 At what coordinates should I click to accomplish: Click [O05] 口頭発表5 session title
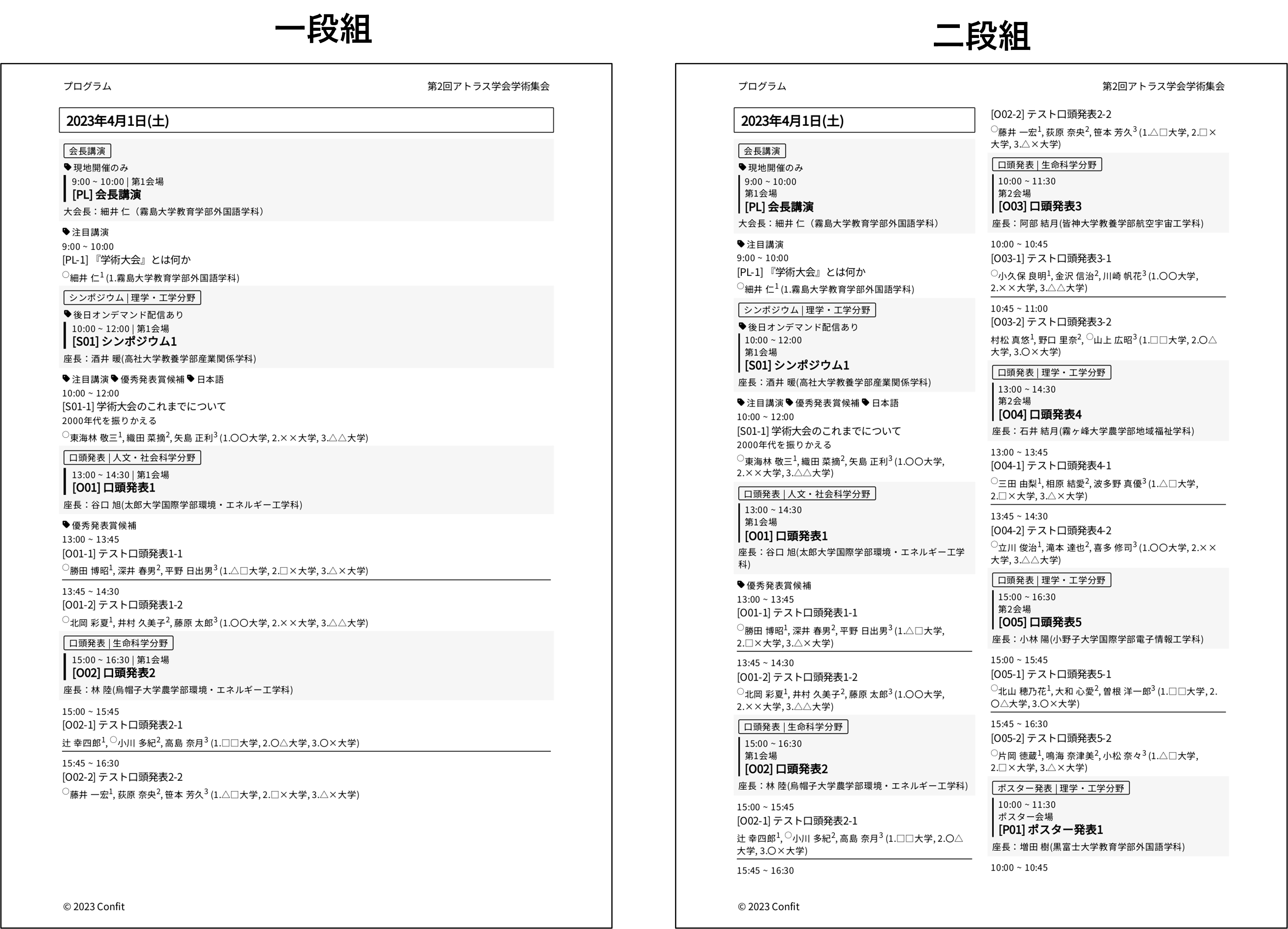pyautogui.click(x=1040, y=621)
